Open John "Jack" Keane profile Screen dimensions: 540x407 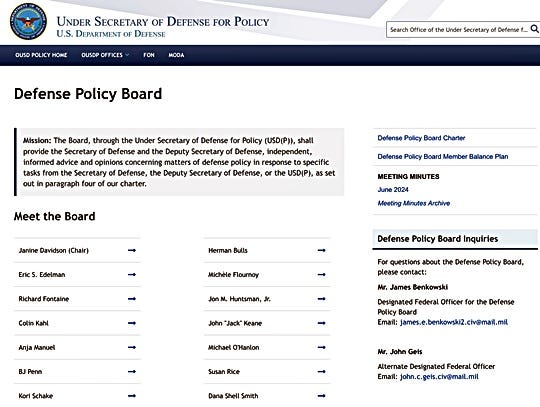pos(235,323)
